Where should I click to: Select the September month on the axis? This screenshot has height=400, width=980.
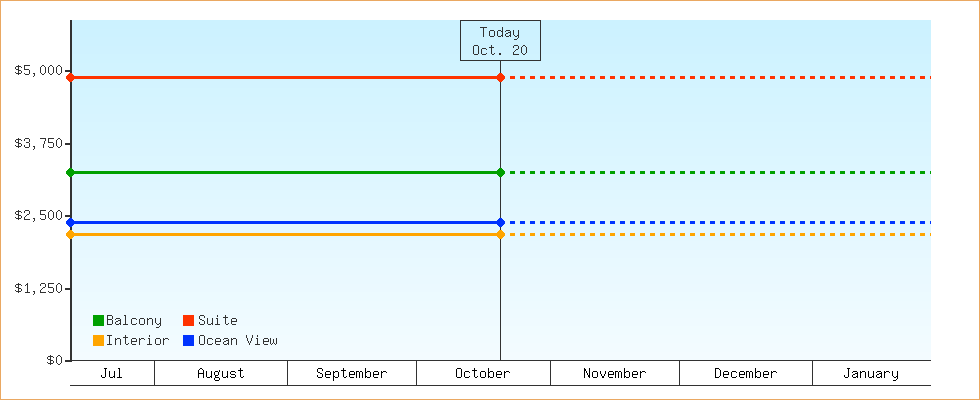[x=352, y=373]
